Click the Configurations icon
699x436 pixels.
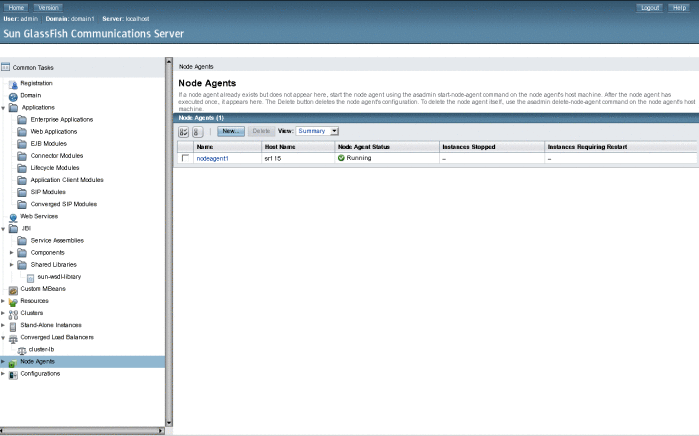point(13,375)
